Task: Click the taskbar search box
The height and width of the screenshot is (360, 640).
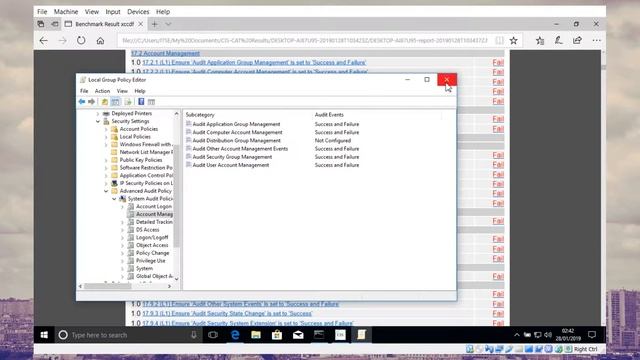Action: [128, 335]
